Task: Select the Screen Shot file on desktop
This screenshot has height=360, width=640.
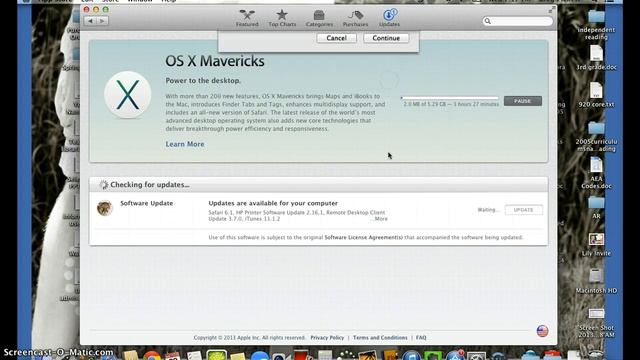Action: point(596,322)
